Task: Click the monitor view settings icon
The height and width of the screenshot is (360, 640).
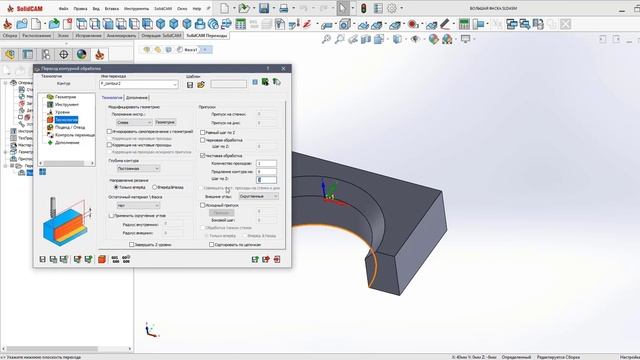Action: [465, 39]
